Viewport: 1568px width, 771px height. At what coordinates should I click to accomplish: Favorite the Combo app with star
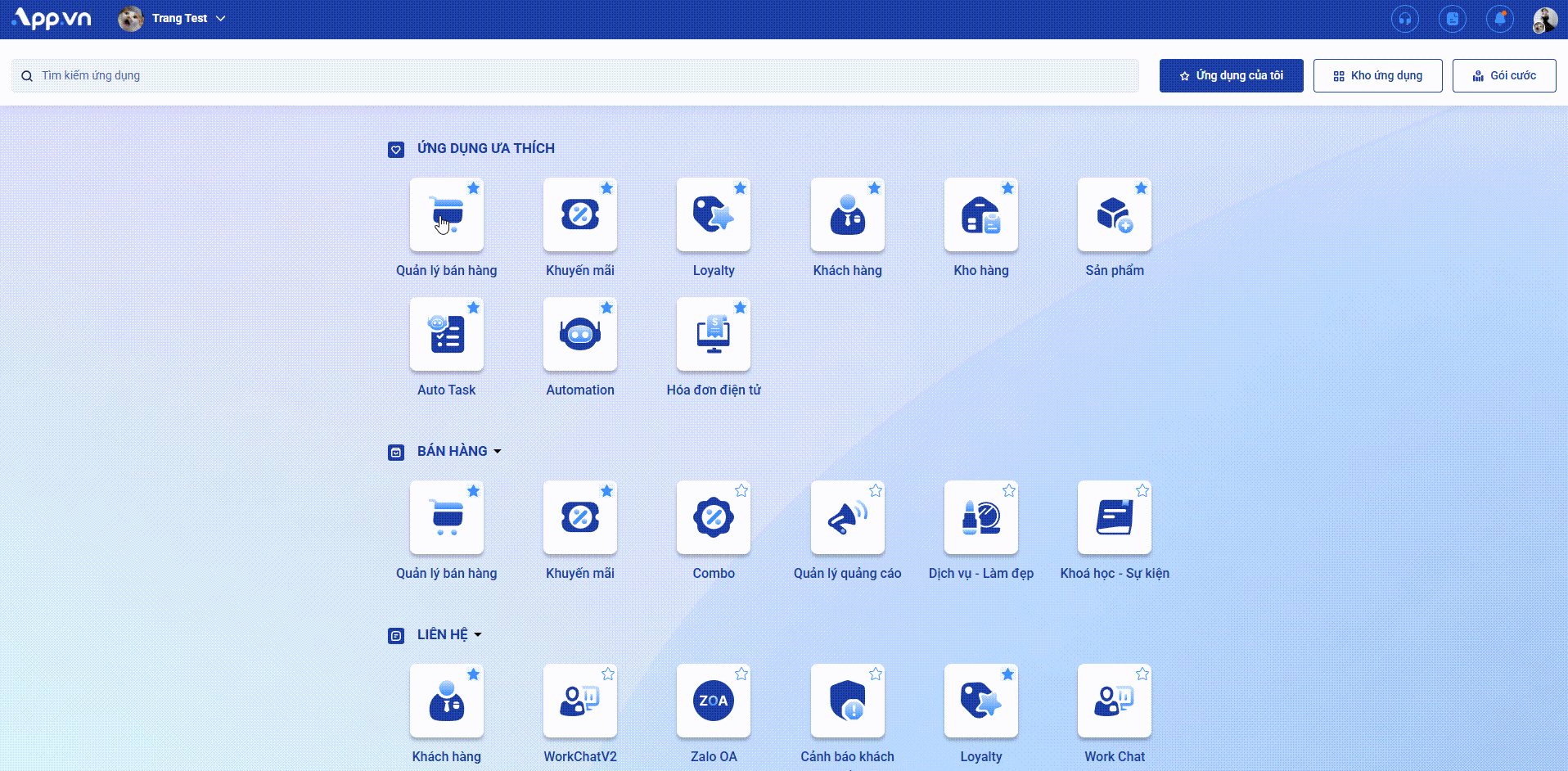pos(741,491)
